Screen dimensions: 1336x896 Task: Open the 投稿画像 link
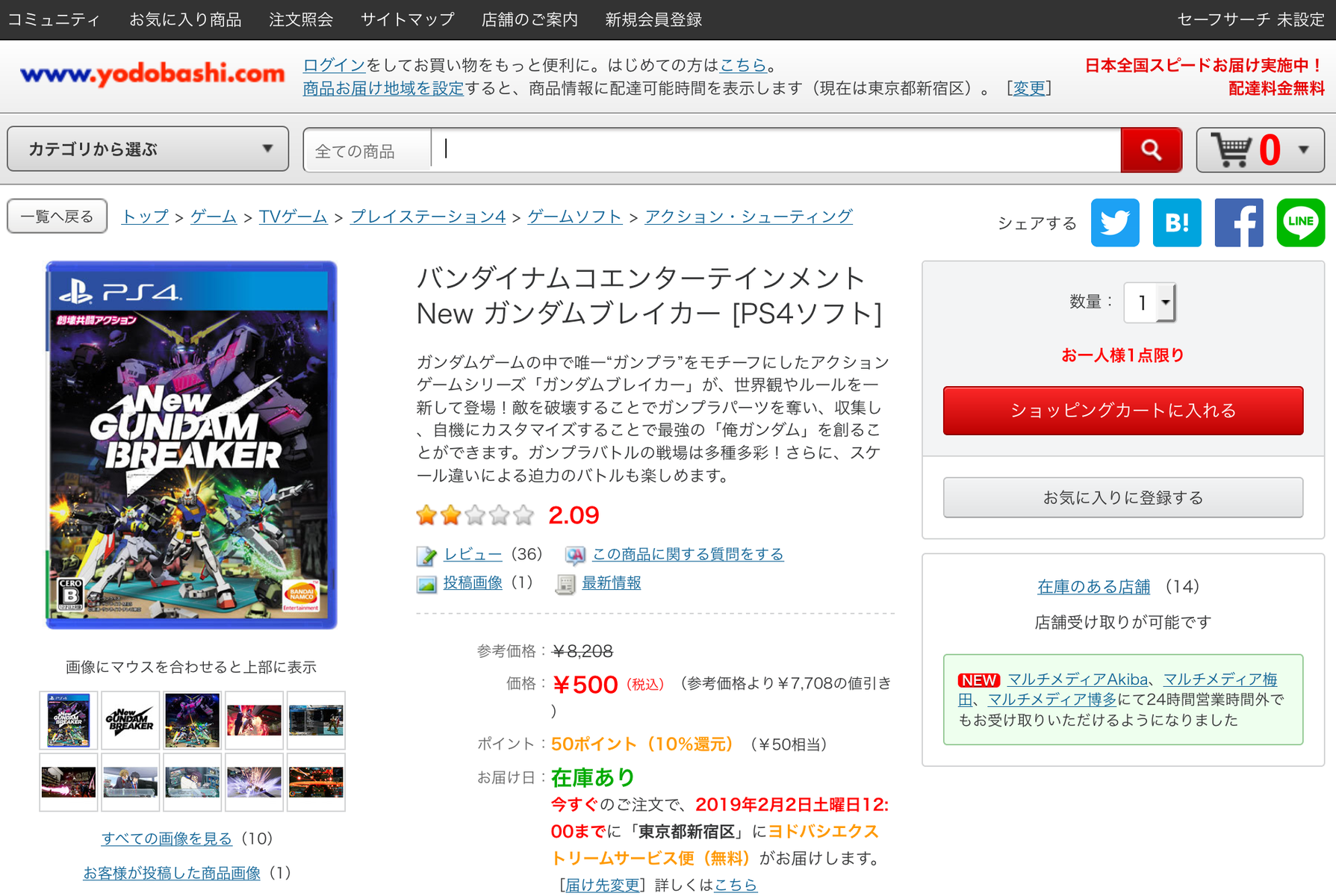473,582
